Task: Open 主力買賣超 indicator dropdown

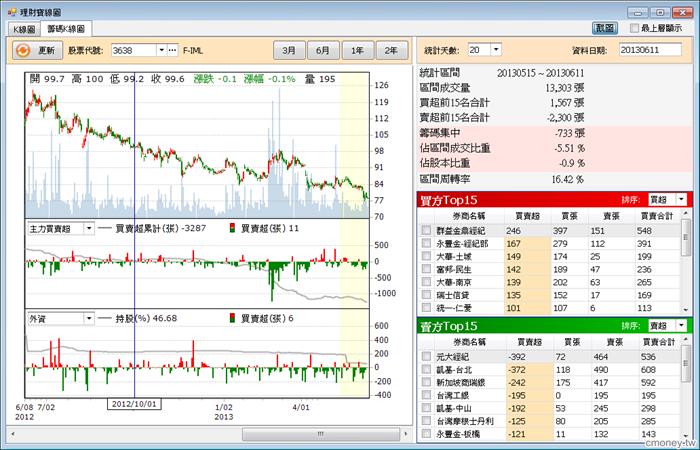Action: tap(89, 229)
